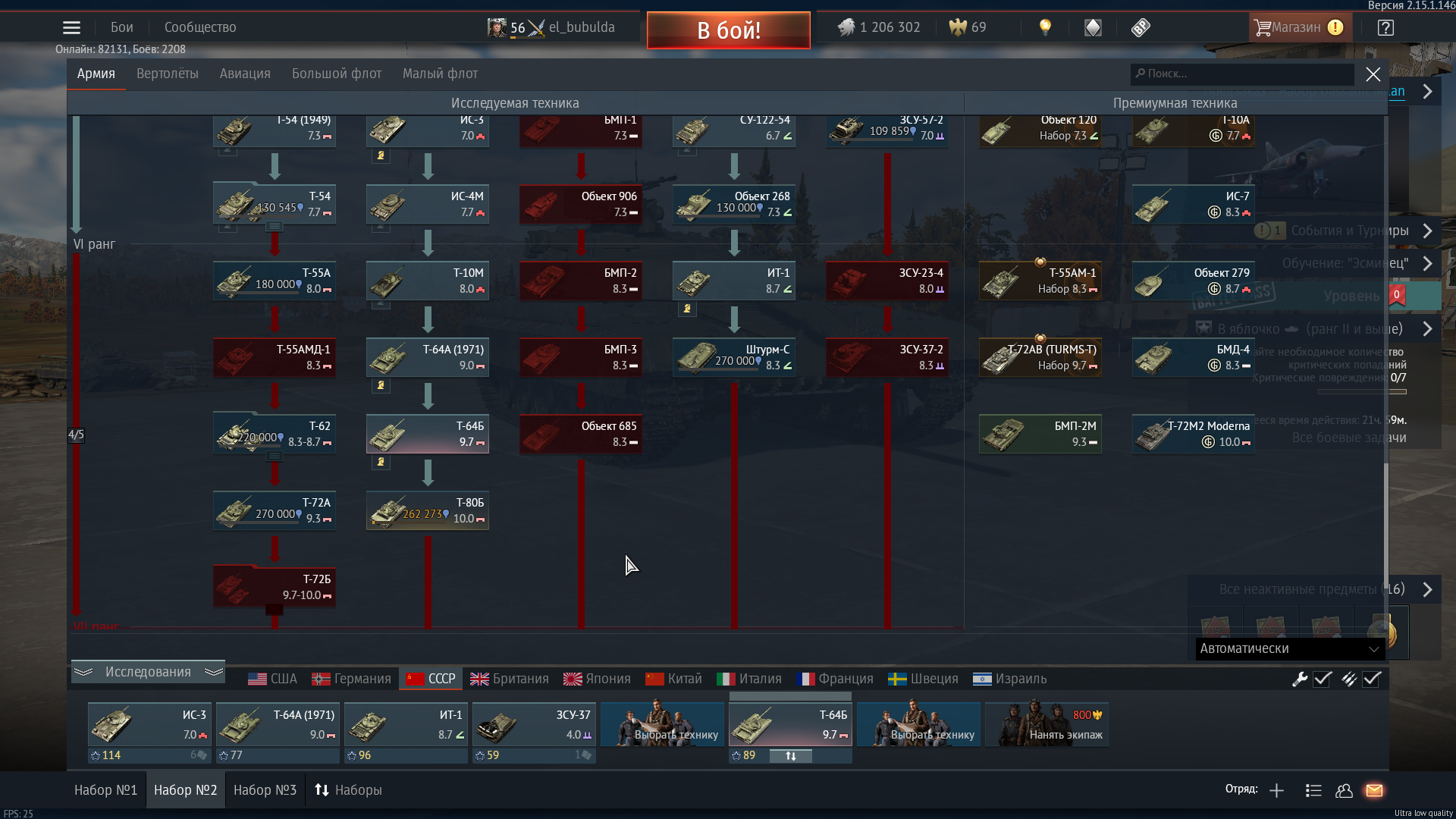Viewport: 1456px width, 819px height.
Task: Expand the Т-62 vehicle group
Action: [x=275, y=456]
